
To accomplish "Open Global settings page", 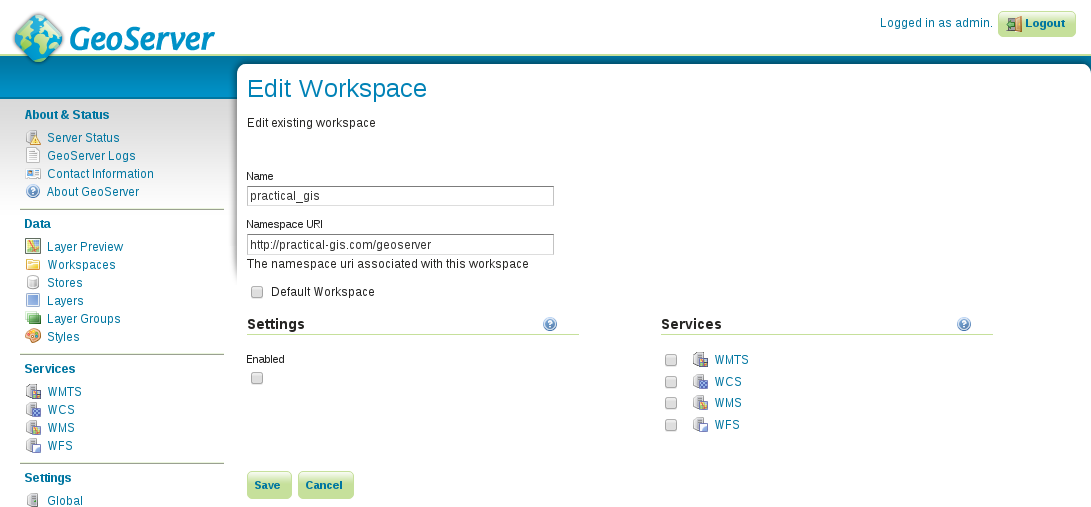I will (65, 501).
